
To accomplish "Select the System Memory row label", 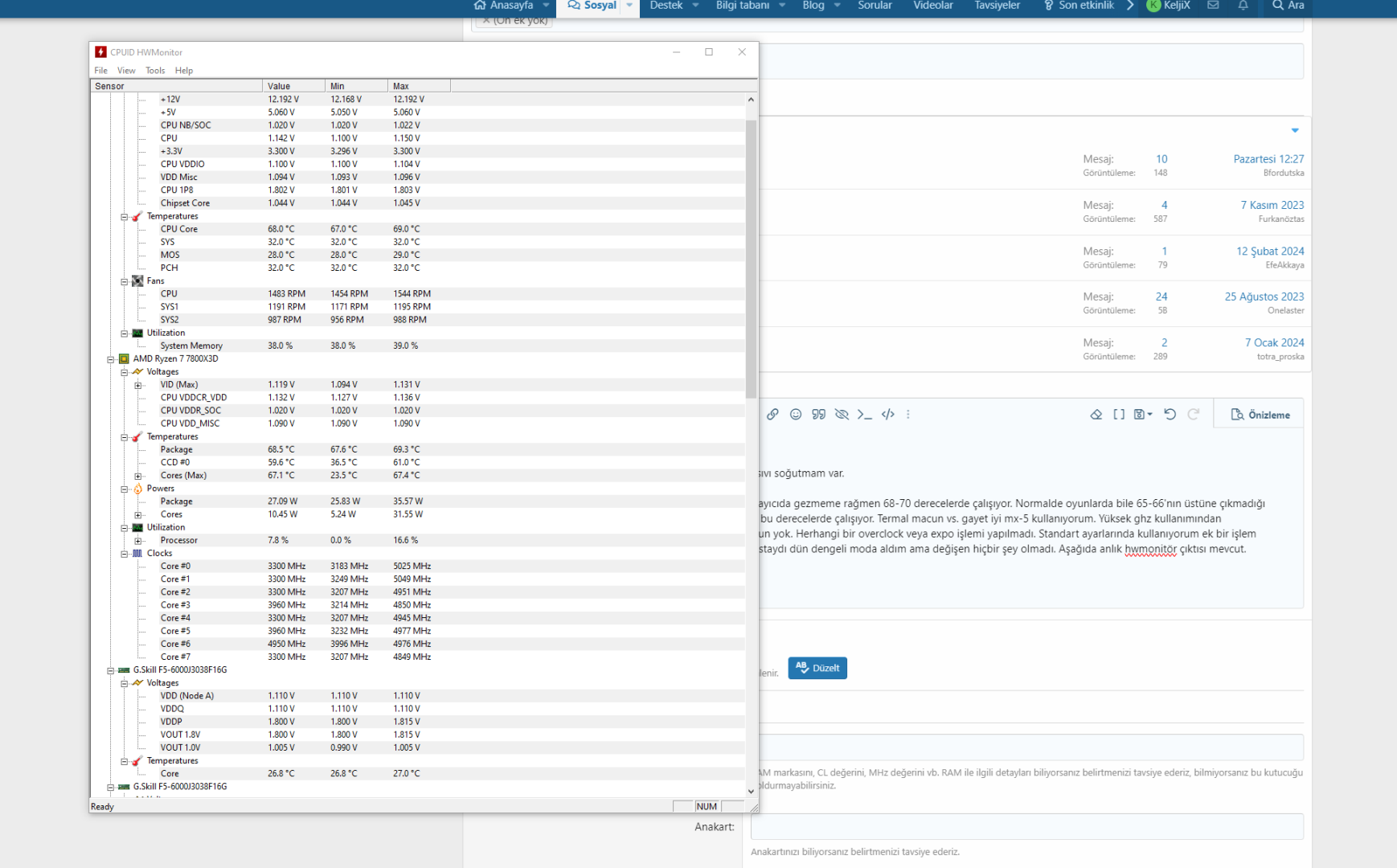I will coord(191,346).
